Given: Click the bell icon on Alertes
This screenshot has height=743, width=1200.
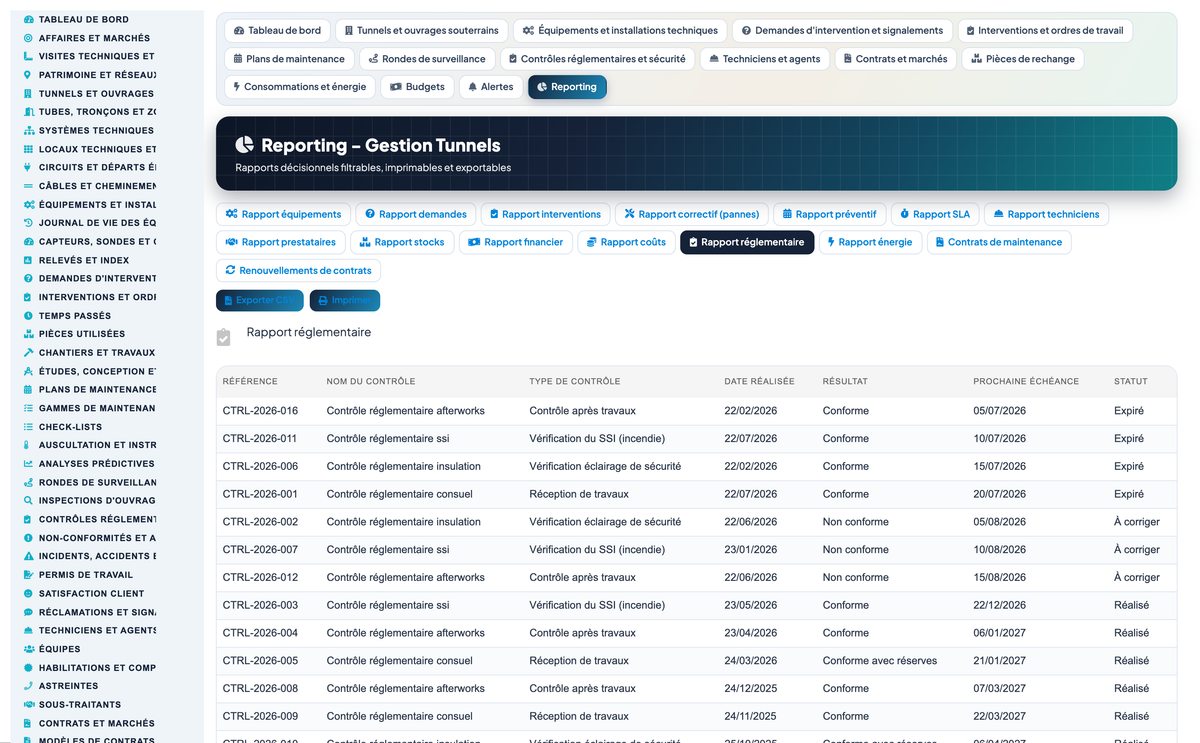Looking at the screenshot, I should coord(472,87).
